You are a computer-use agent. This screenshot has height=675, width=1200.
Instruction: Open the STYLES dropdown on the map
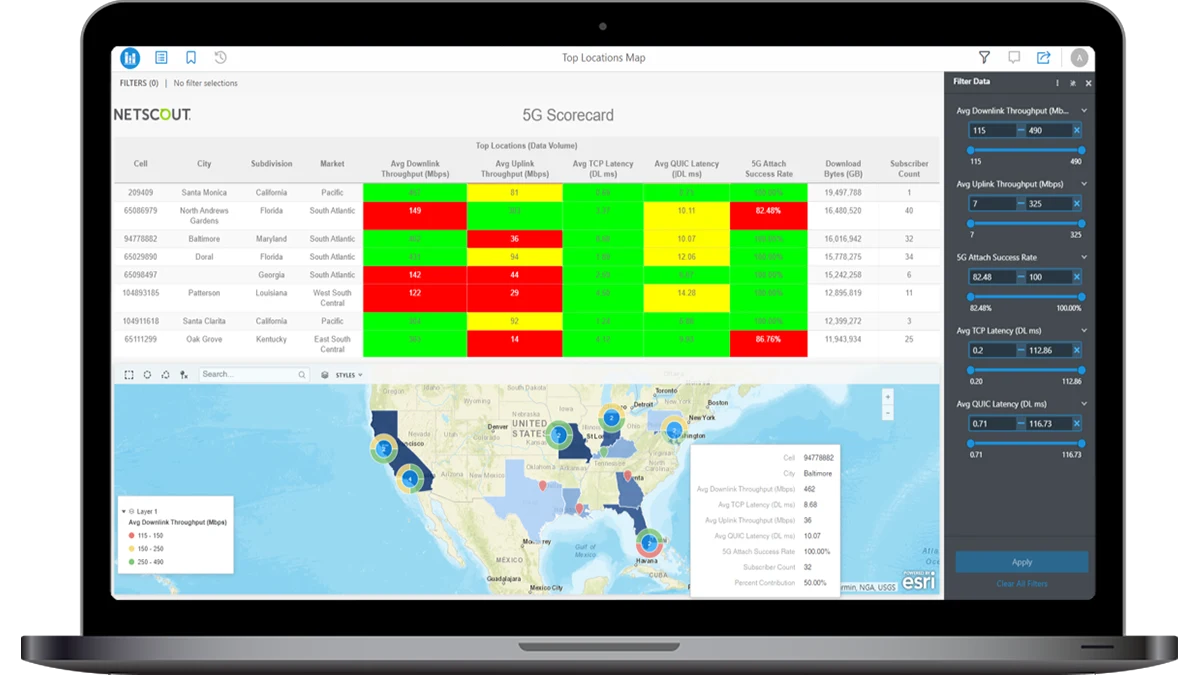[x=347, y=375]
